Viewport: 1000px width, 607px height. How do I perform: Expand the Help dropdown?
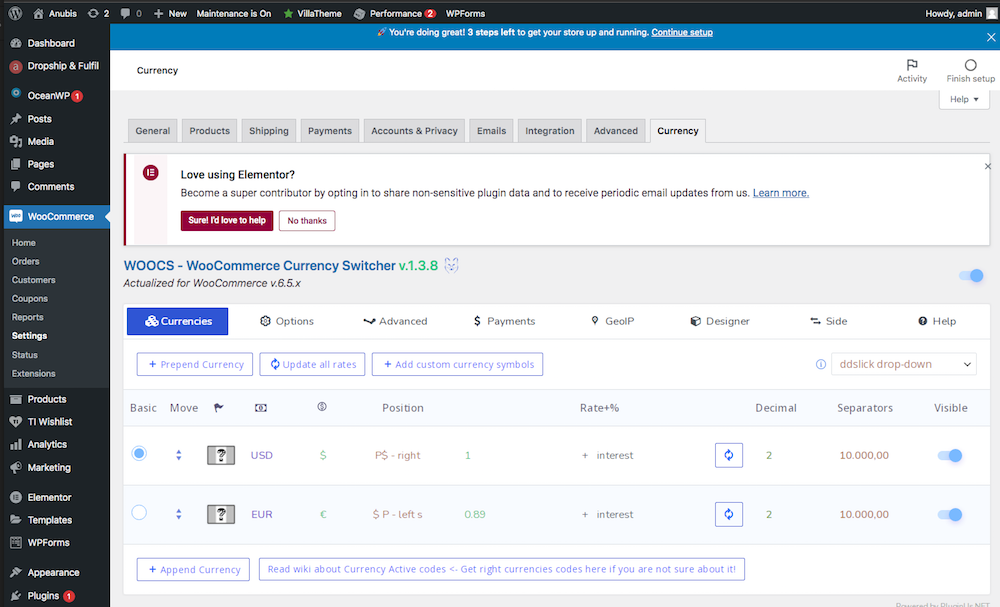[x=964, y=99]
